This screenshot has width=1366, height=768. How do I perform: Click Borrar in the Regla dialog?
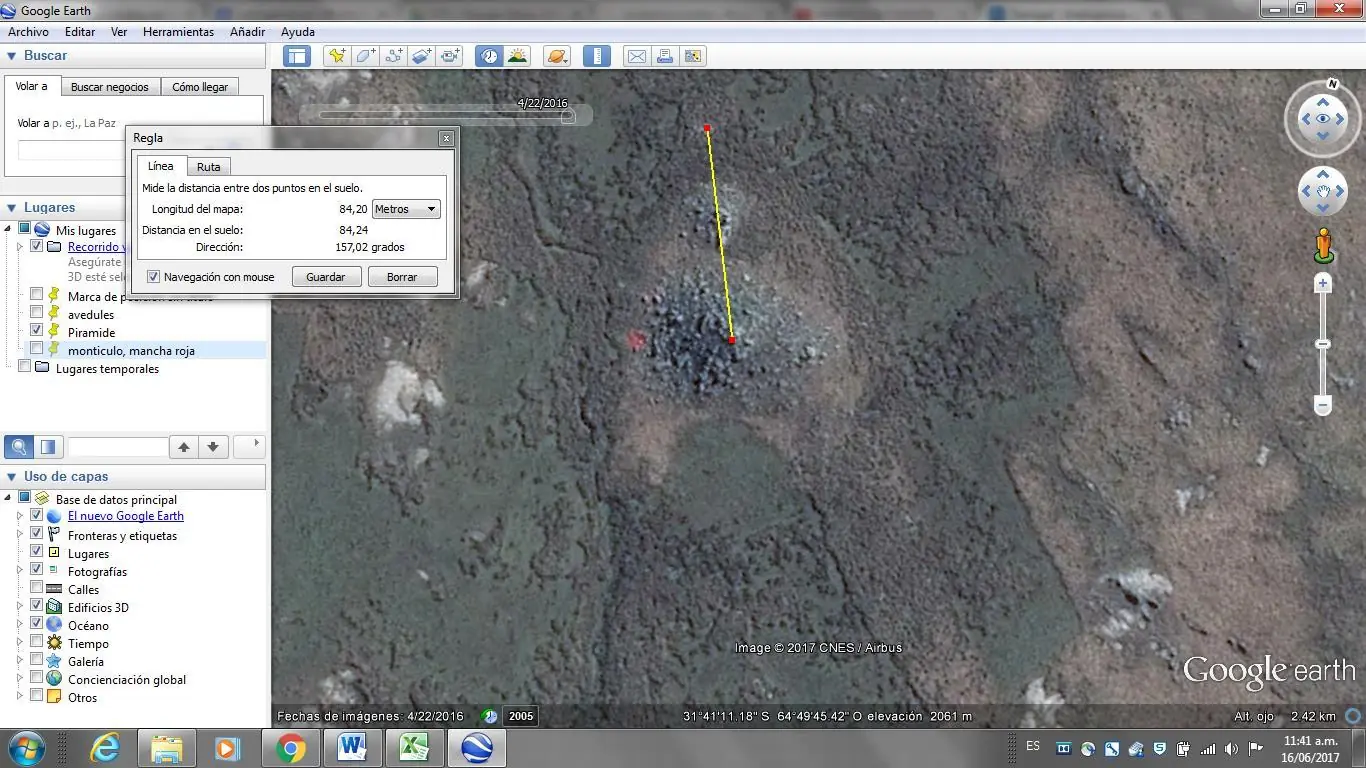pyautogui.click(x=402, y=277)
